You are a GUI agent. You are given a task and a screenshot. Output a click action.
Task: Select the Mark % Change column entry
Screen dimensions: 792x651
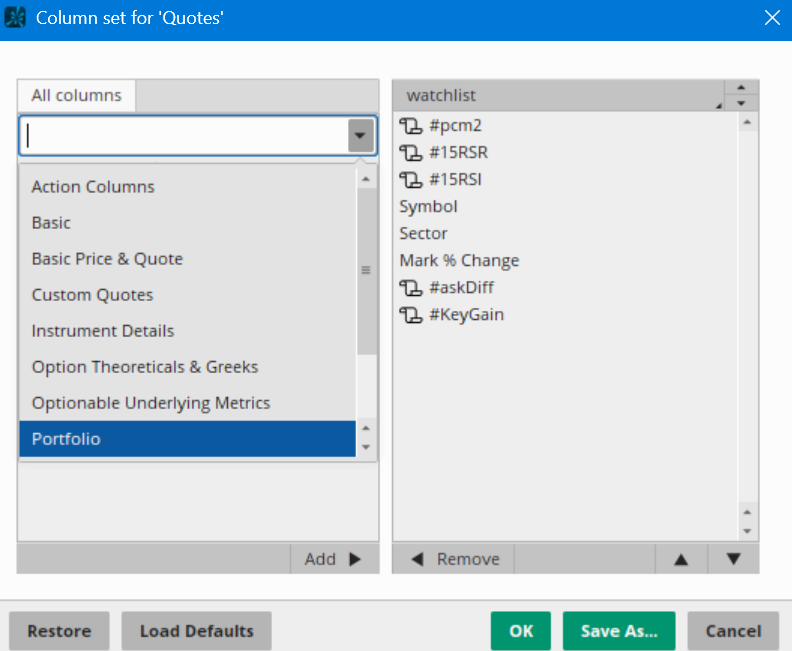pos(459,260)
